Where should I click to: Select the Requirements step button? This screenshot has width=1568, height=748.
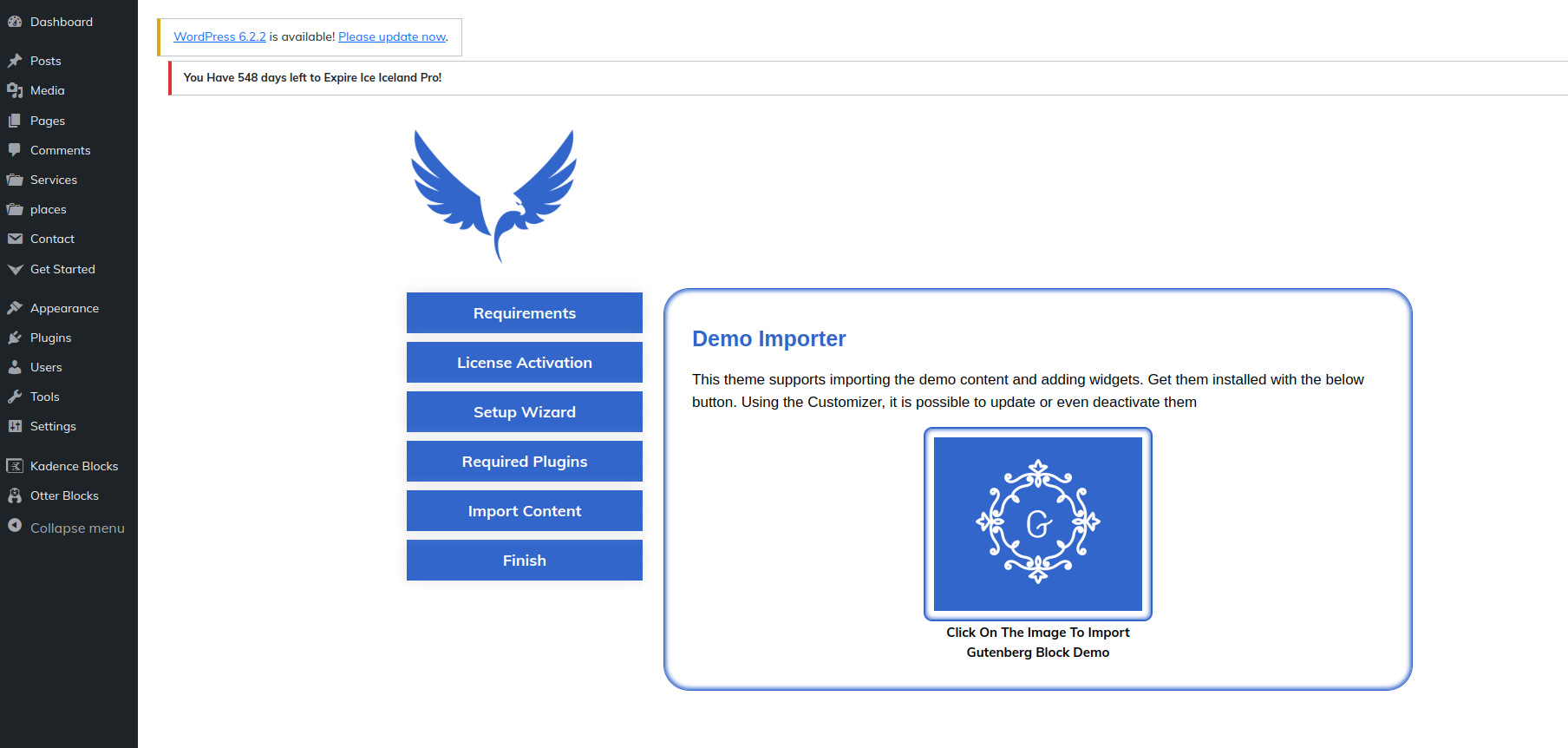click(x=524, y=313)
